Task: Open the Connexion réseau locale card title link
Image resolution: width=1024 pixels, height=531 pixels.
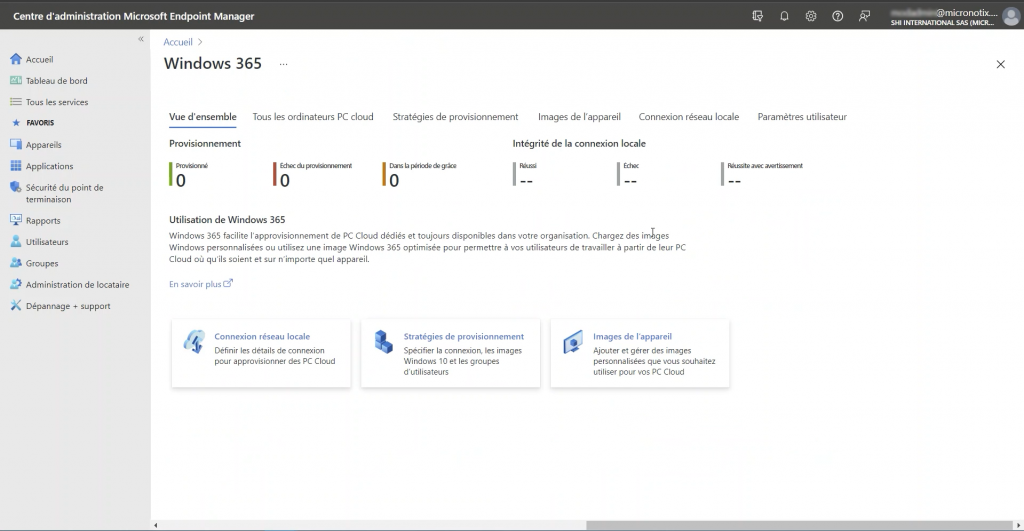Action: (x=262, y=336)
